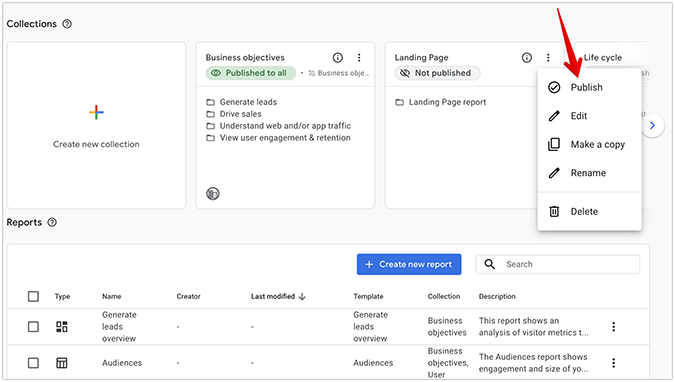Click the Business objectives template link chip

(339, 73)
